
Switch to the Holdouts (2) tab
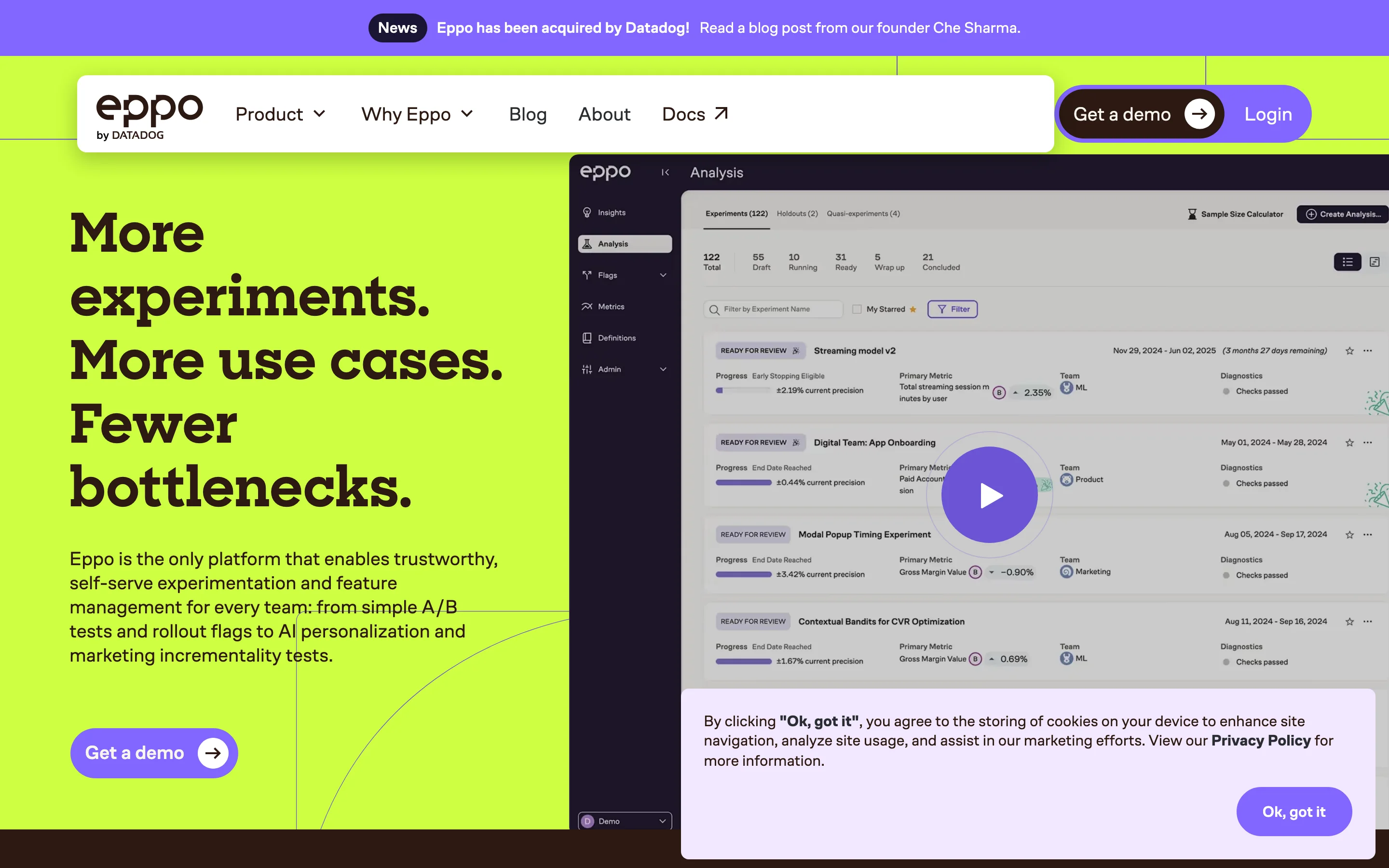797,214
